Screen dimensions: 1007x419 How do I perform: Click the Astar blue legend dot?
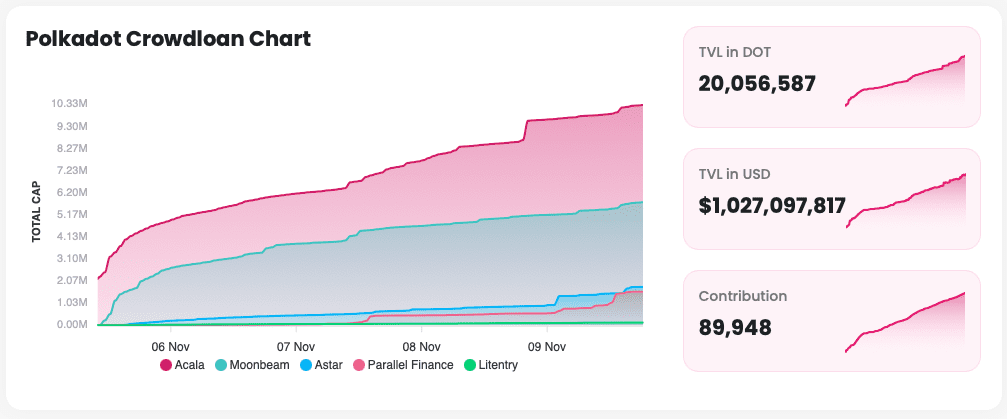point(306,365)
